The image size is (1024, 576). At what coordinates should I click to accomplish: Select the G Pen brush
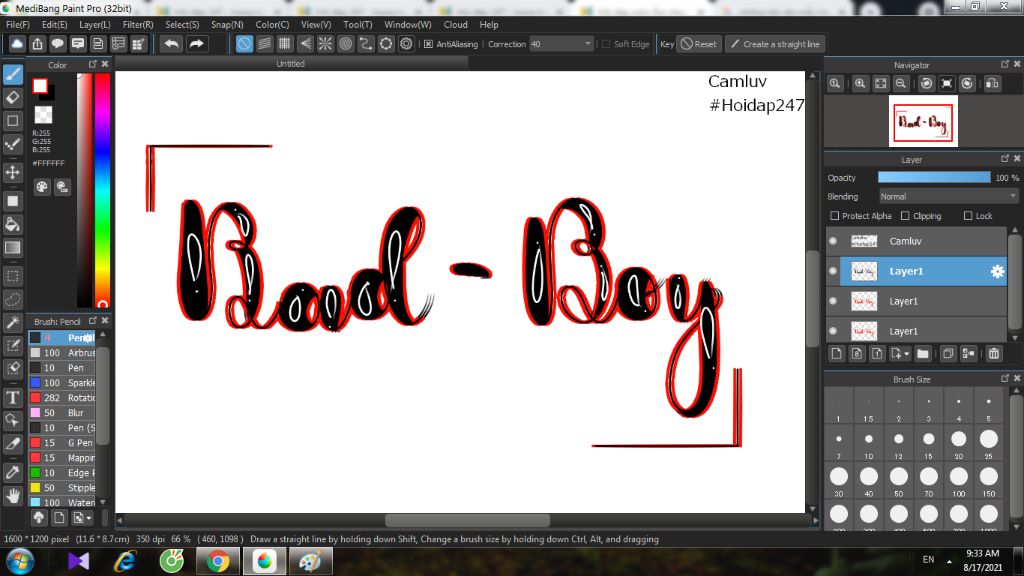click(x=63, y=443)
